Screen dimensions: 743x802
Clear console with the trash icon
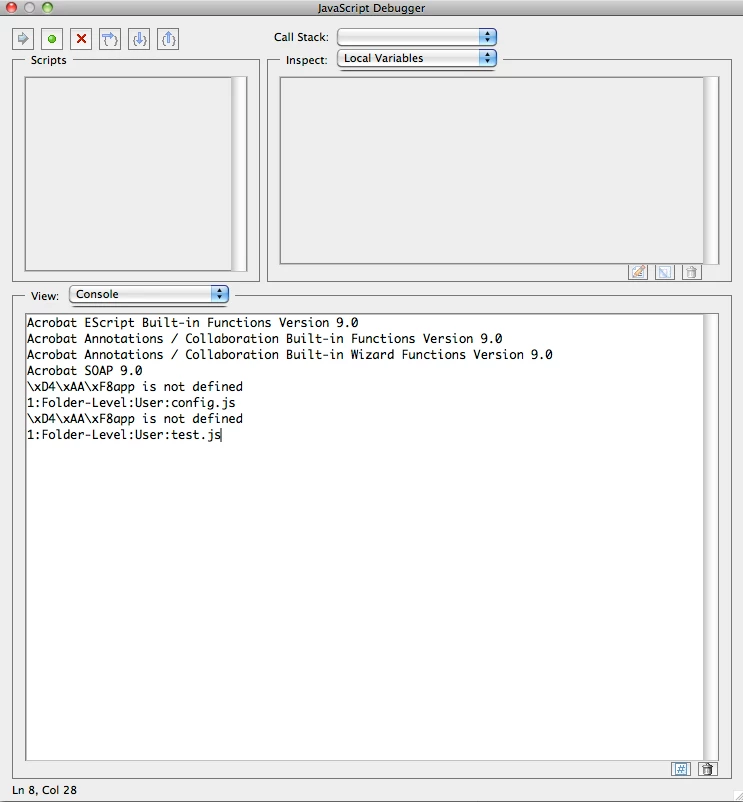[x=707, y=769]
